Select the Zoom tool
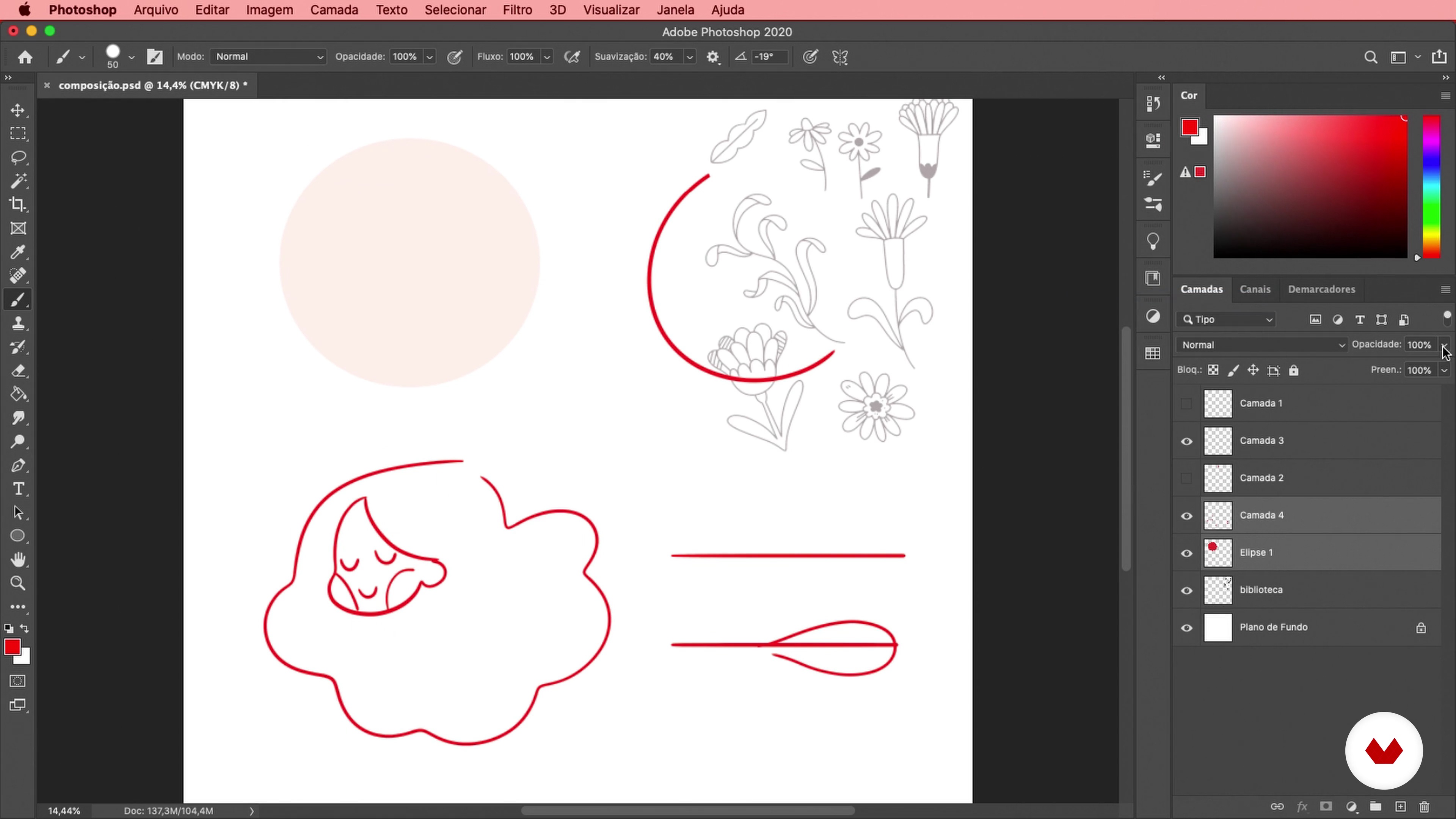 click(x=18, y=583)
